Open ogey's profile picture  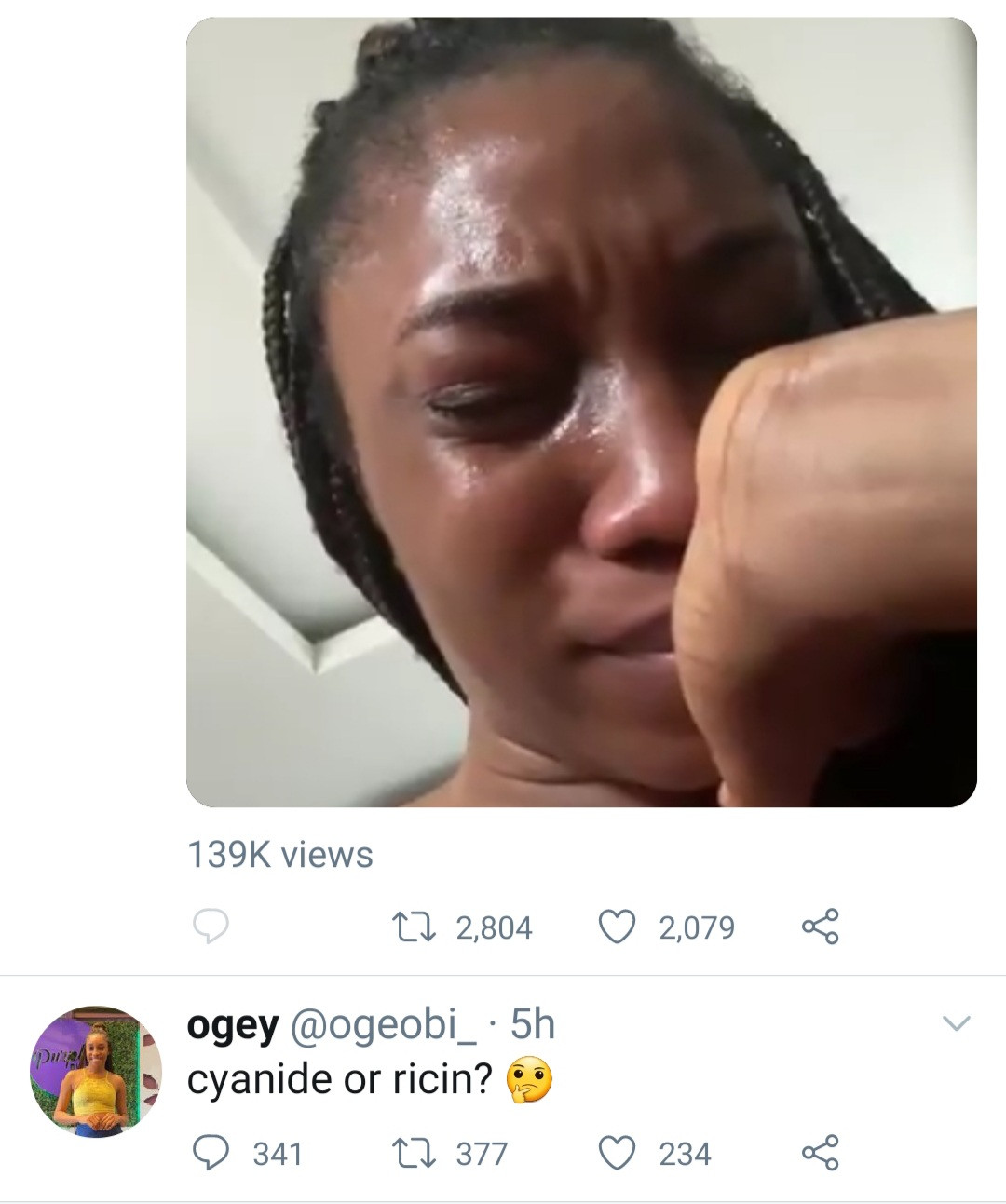tap(96, 1072)
